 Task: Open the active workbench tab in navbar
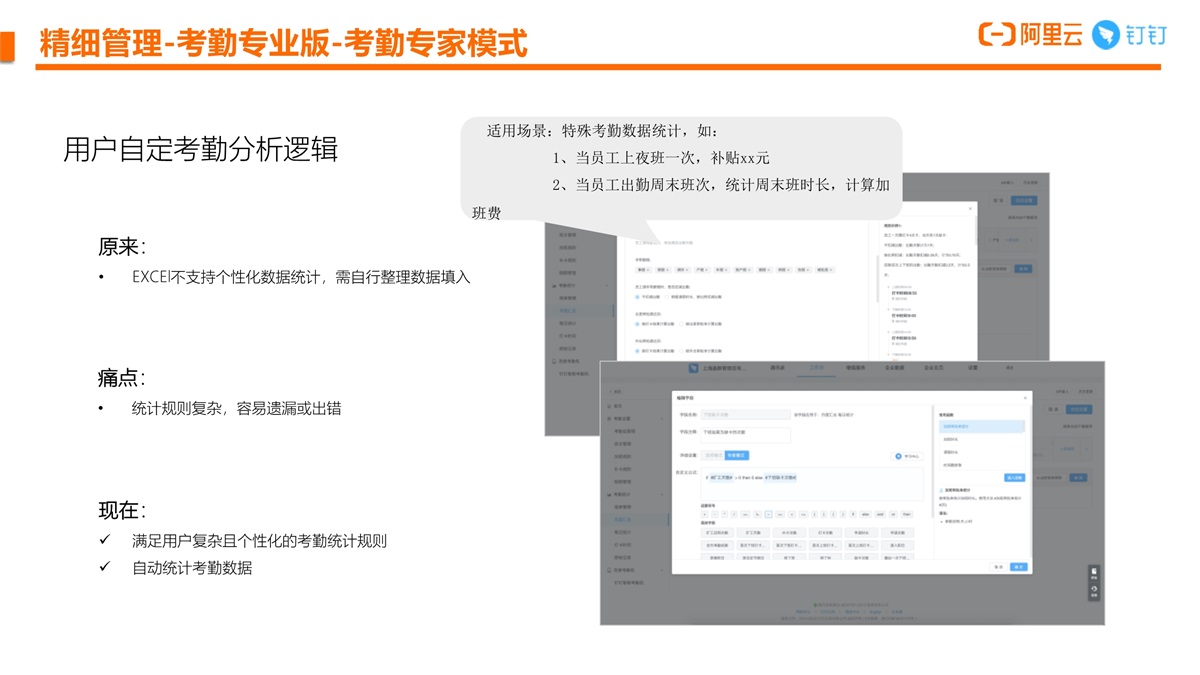[817, 369]
